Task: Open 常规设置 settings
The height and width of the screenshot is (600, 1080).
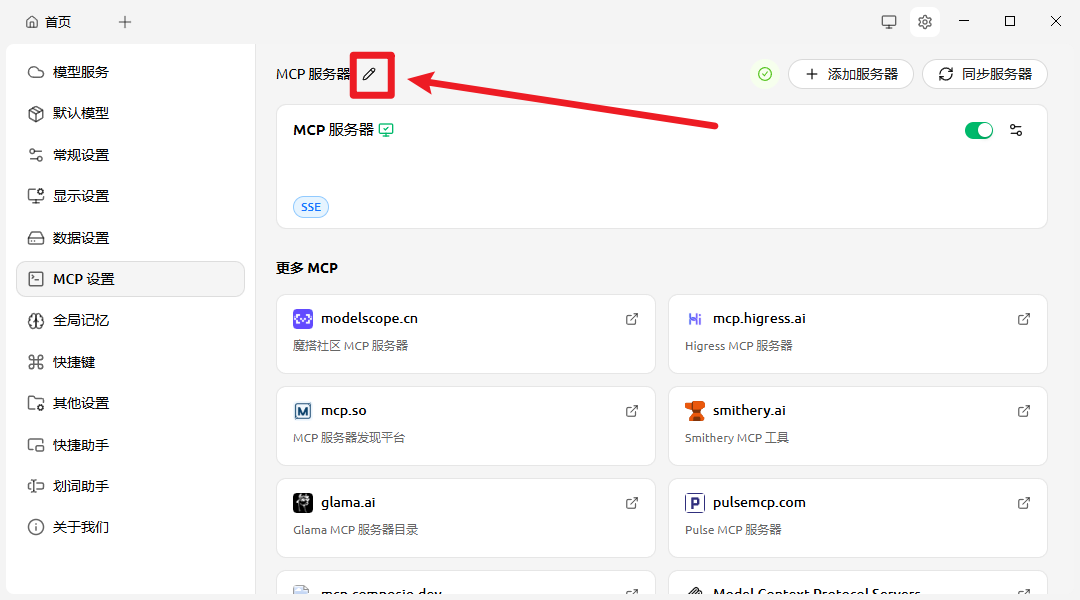Action: (131, 155)
